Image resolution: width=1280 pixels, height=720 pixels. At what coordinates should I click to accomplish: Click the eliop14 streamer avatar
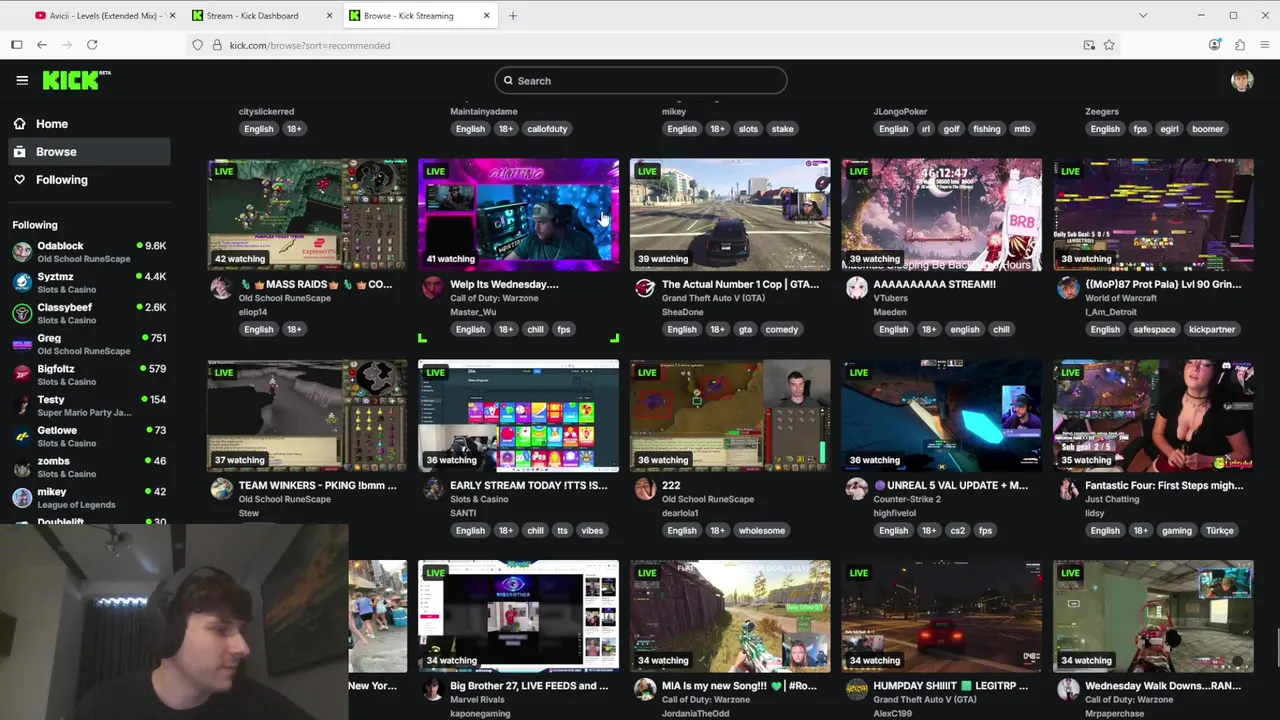pos(221,288)
